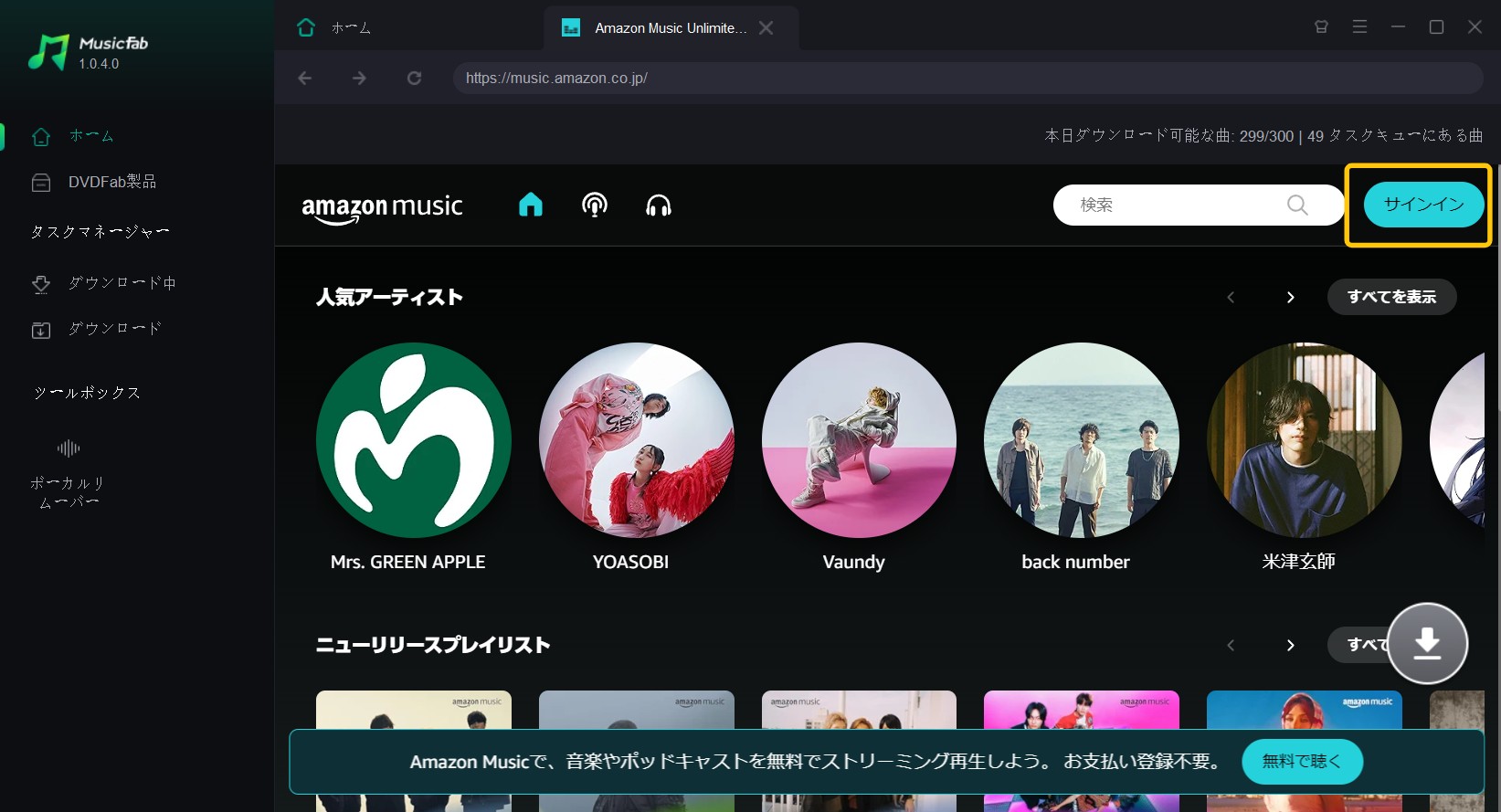Open the hamburger menu in title bar

[1359, 27]
